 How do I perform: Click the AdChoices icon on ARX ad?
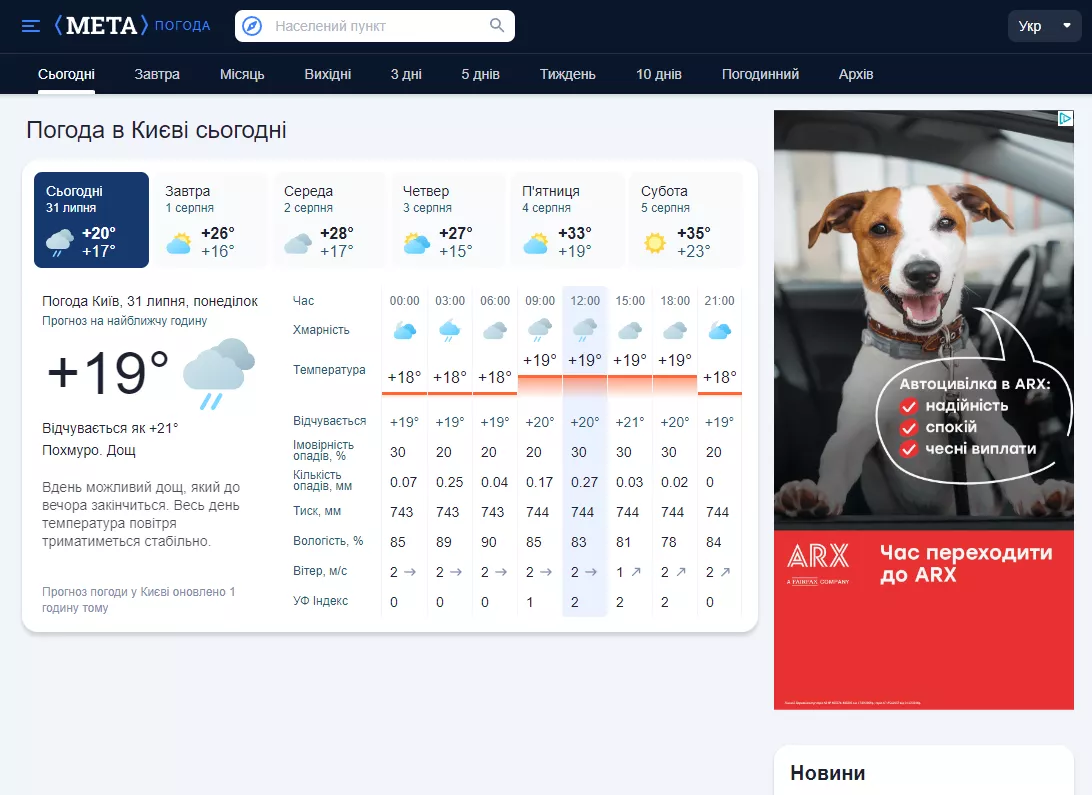coord(1065,118)
